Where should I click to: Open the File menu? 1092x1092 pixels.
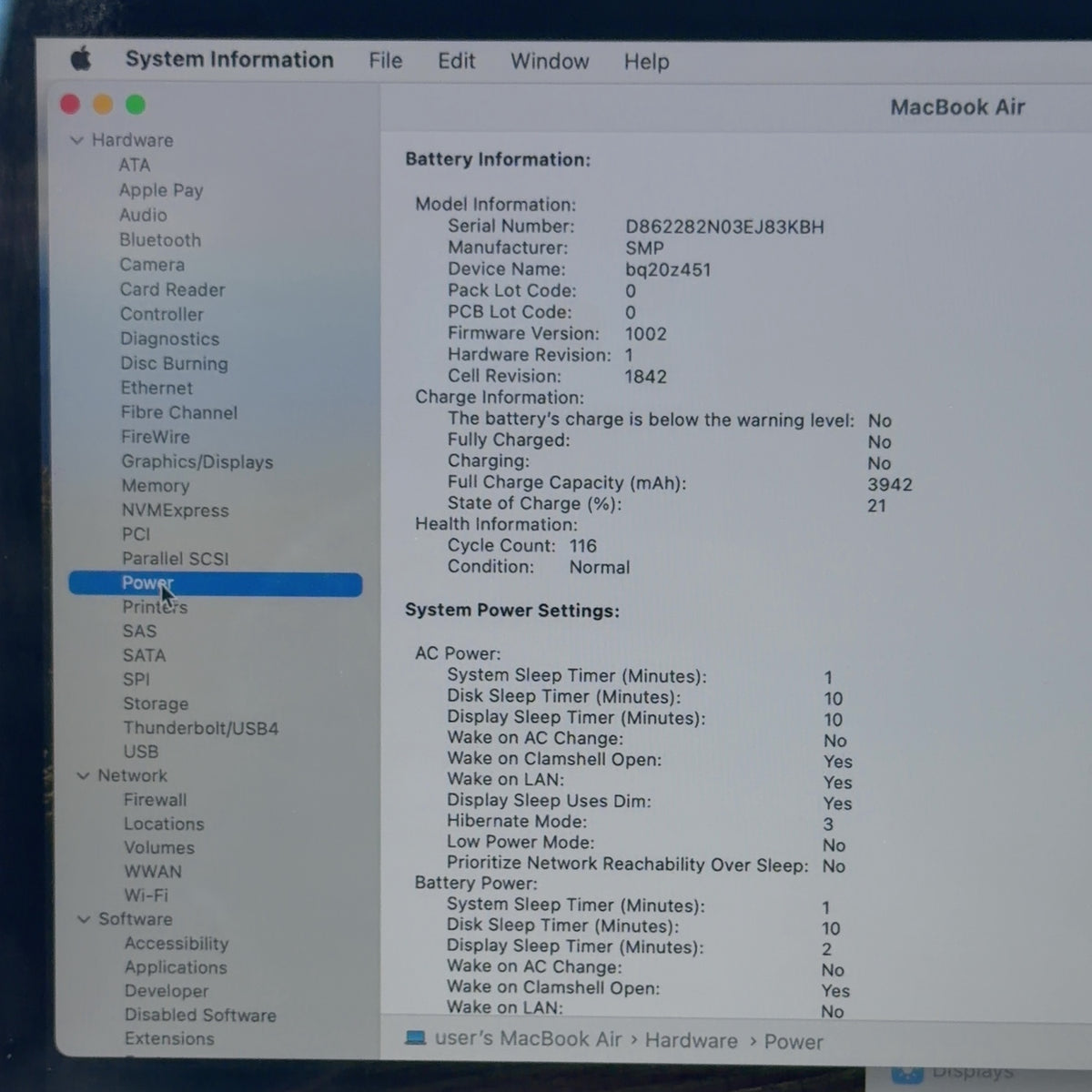(385, 61)
